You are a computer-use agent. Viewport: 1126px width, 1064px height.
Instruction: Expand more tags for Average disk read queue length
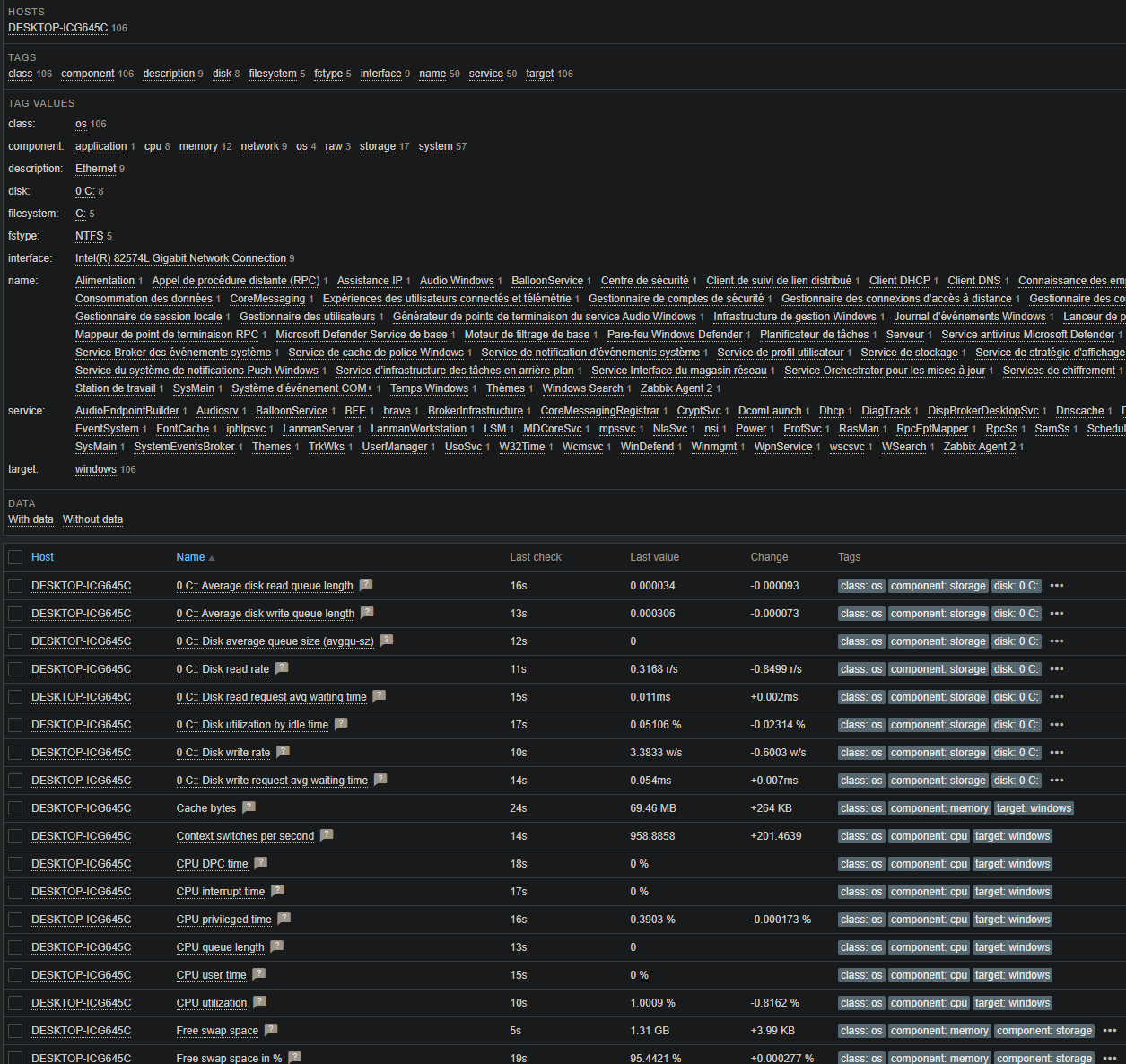[x=1057, y=586]
